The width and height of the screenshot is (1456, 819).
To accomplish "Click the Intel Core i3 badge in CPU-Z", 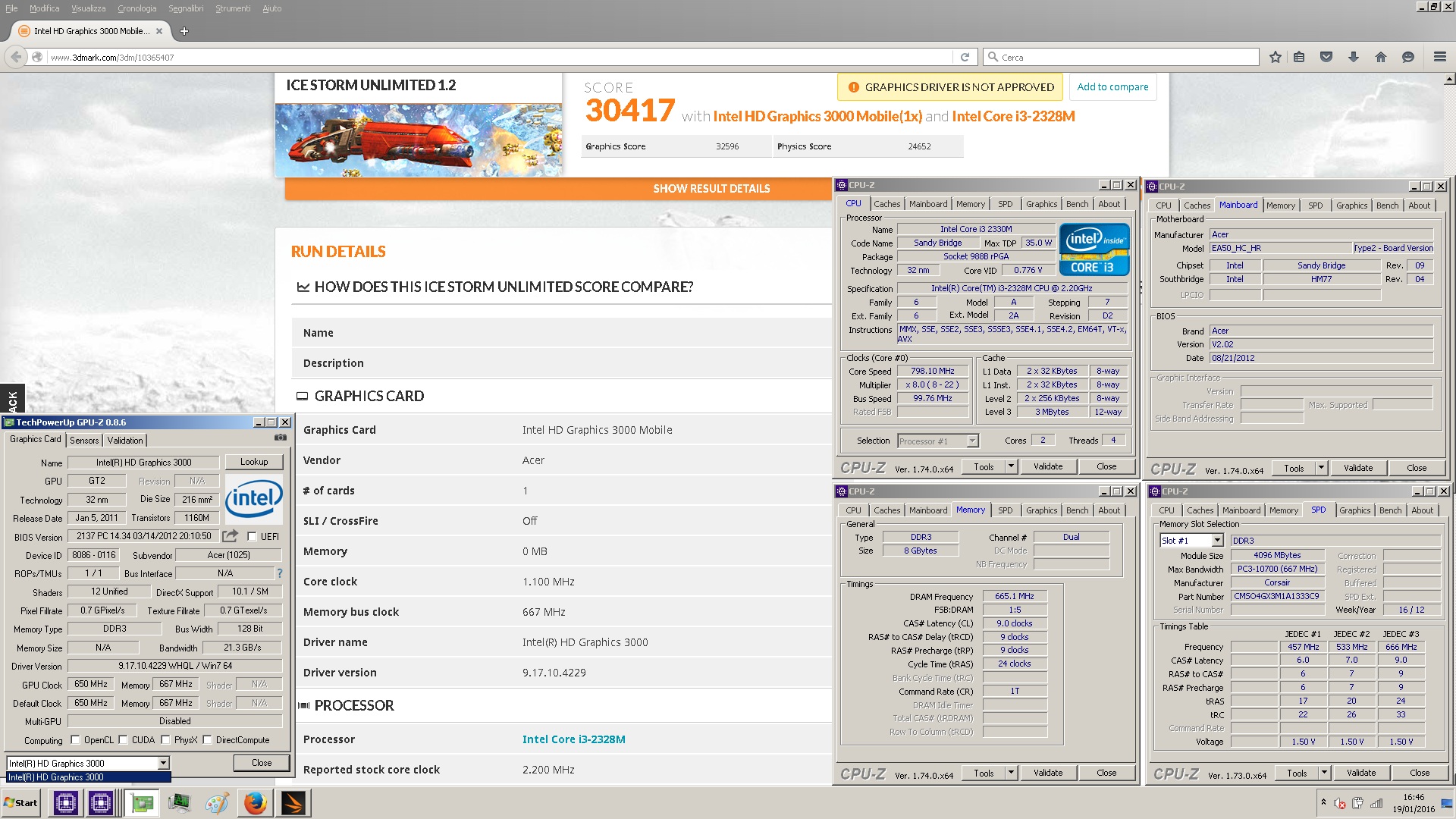I will coord(1094,249).
